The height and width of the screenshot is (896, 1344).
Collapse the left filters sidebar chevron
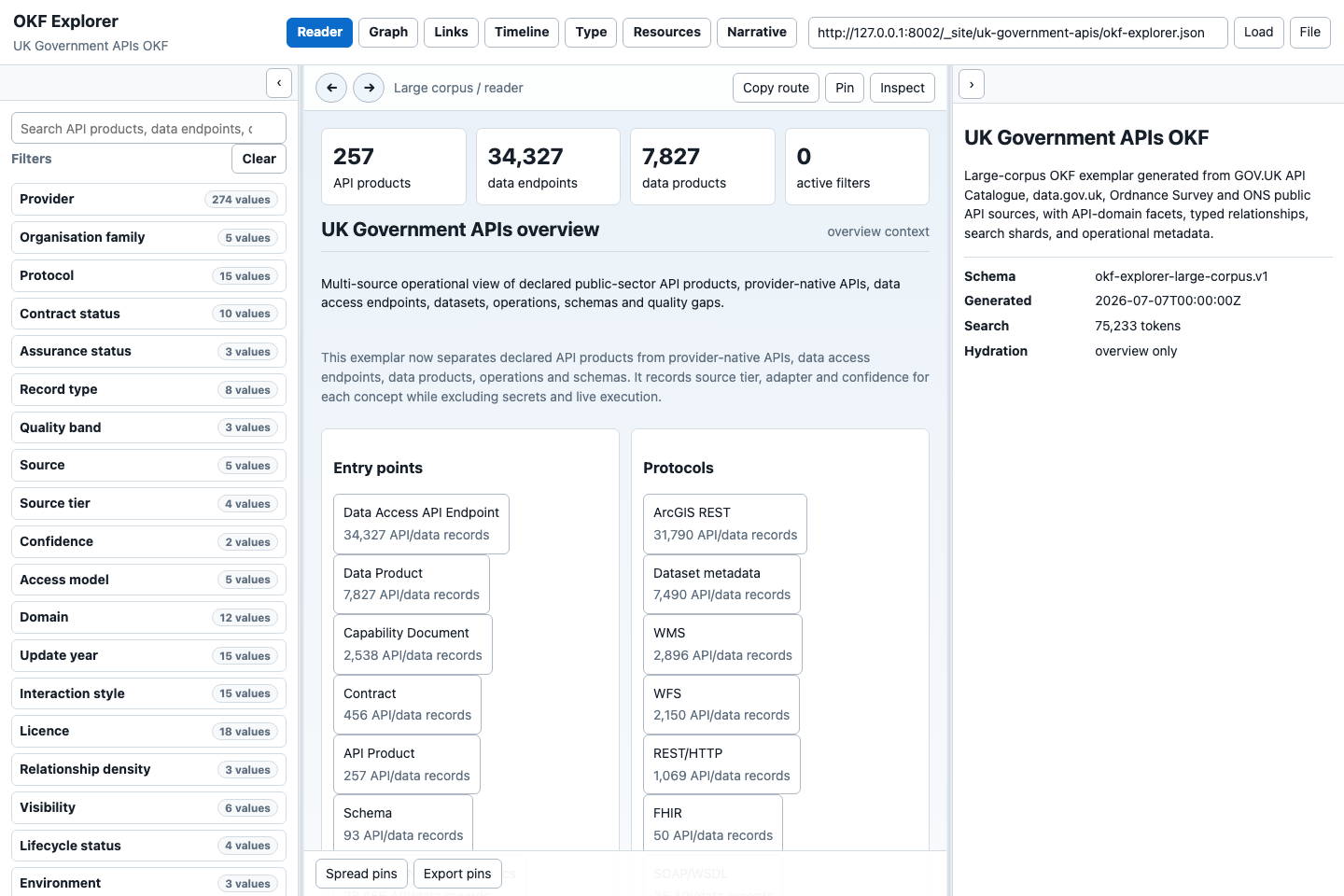point(279,83)
